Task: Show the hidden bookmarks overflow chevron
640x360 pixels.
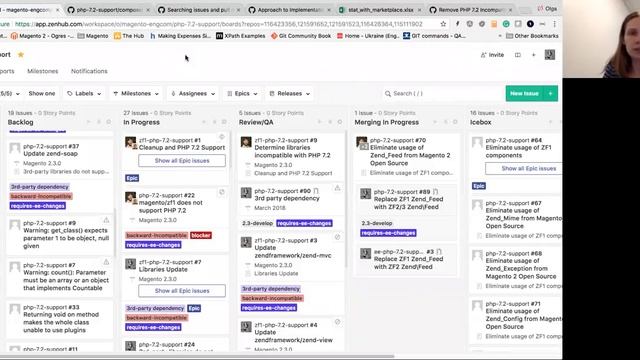Action: pyautogui.click(x=500, y=36)
